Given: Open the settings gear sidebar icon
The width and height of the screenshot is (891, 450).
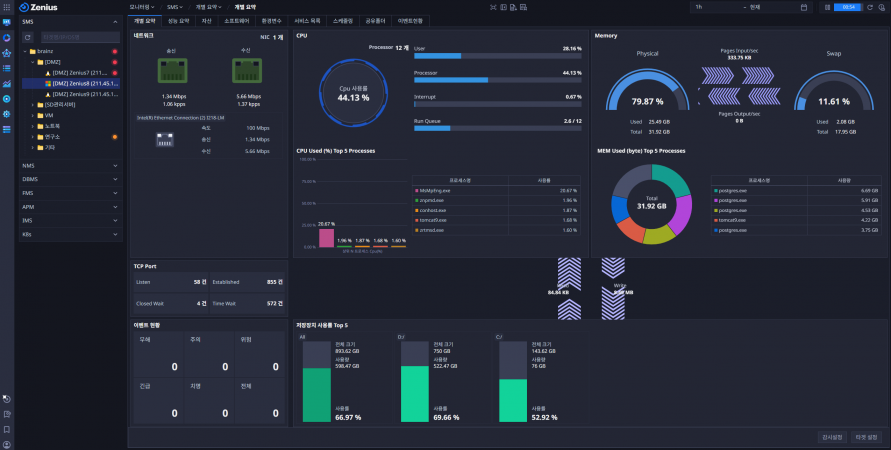Looking at the screenshot, I should pos(7,114).
